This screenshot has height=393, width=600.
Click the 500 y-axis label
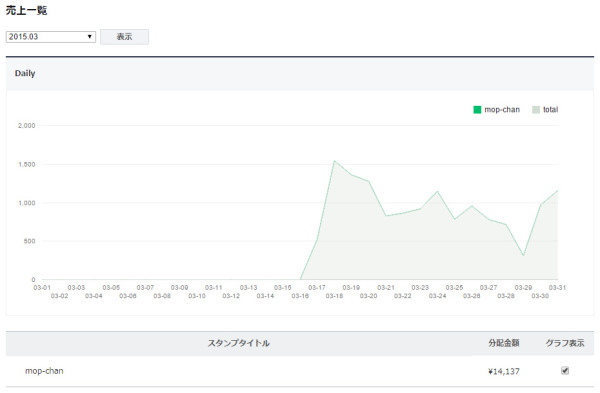[x=29, y=241]
